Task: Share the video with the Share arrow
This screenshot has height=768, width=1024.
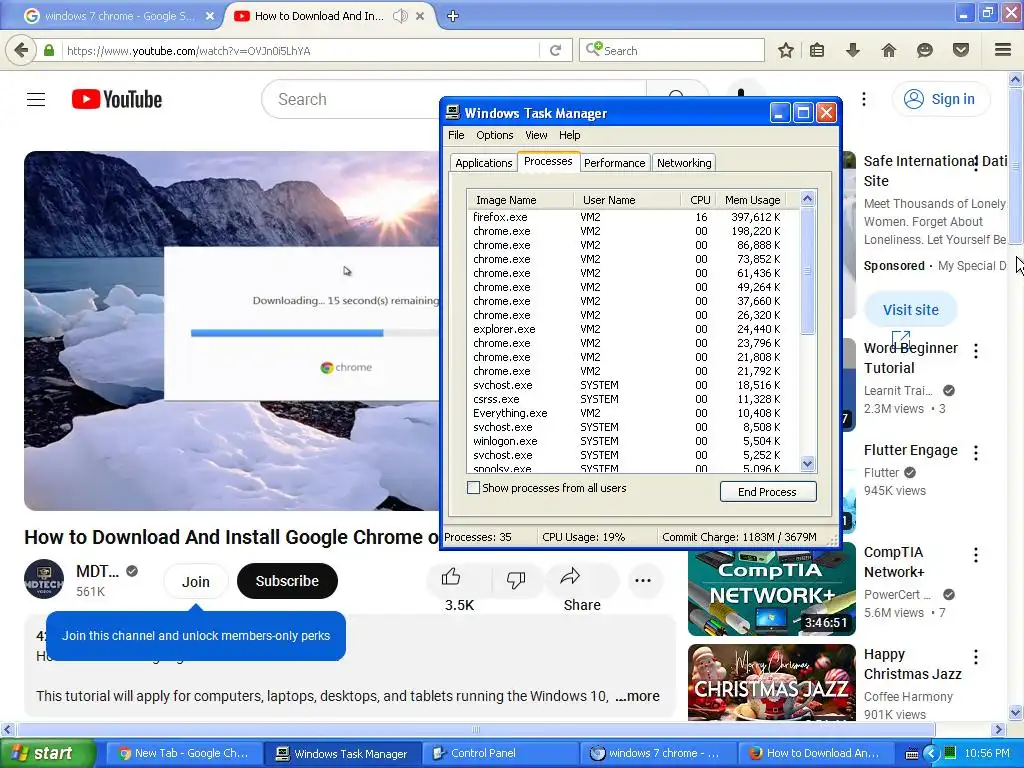Action: (570, 577)
